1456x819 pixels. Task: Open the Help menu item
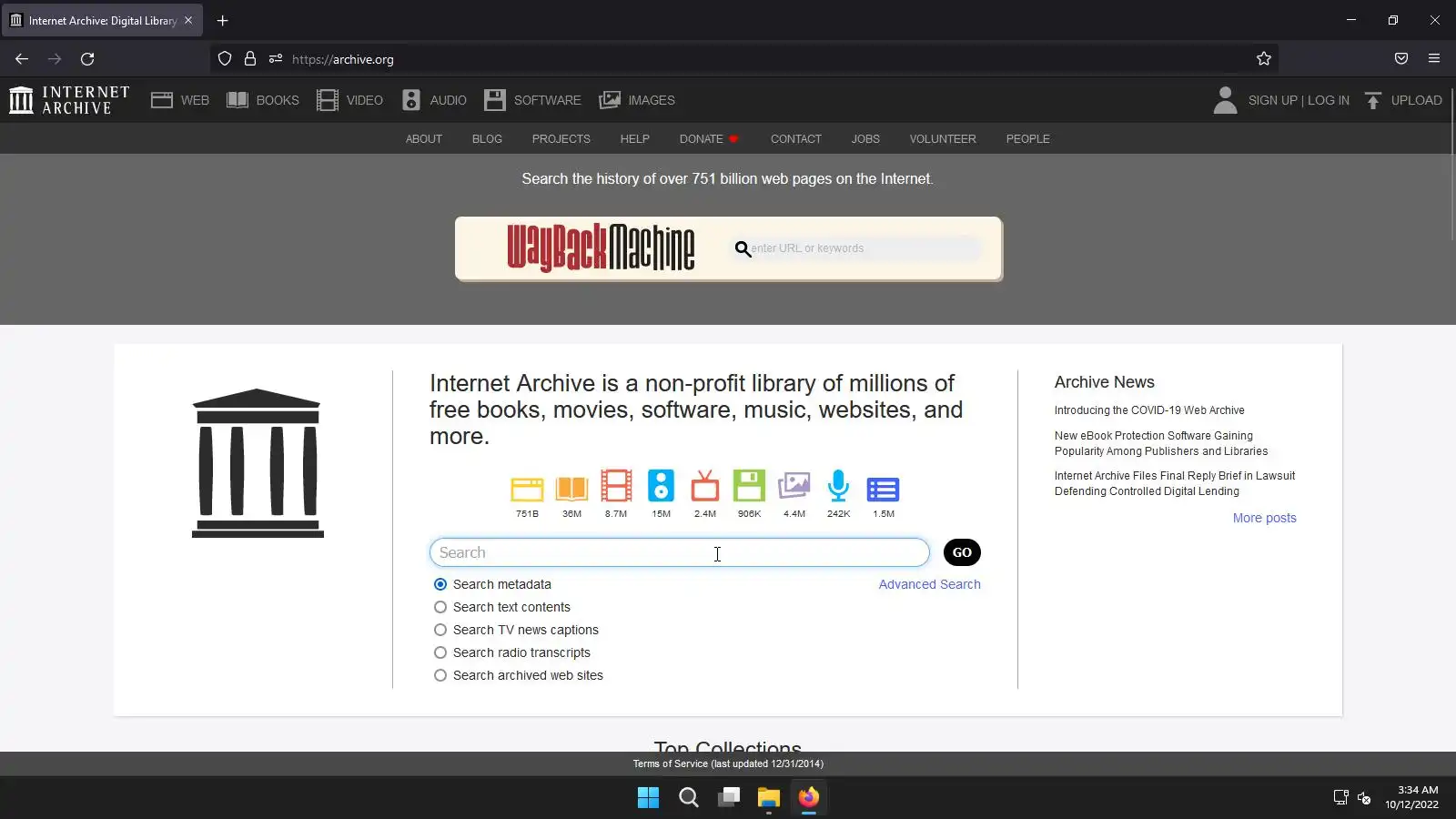635,139
